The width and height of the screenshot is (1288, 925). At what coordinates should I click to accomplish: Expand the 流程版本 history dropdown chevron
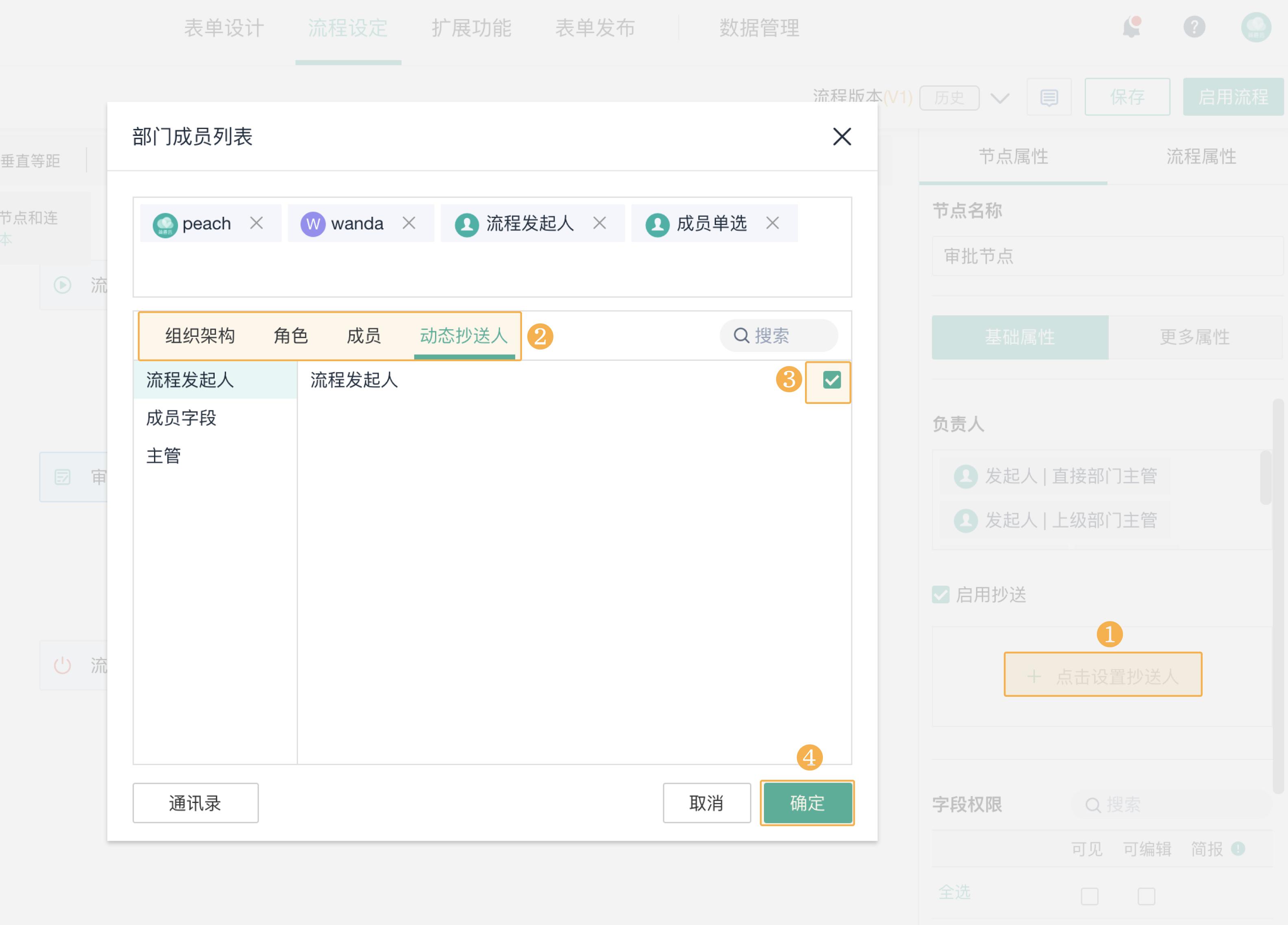pyautogui.click(x=999, y=97)
